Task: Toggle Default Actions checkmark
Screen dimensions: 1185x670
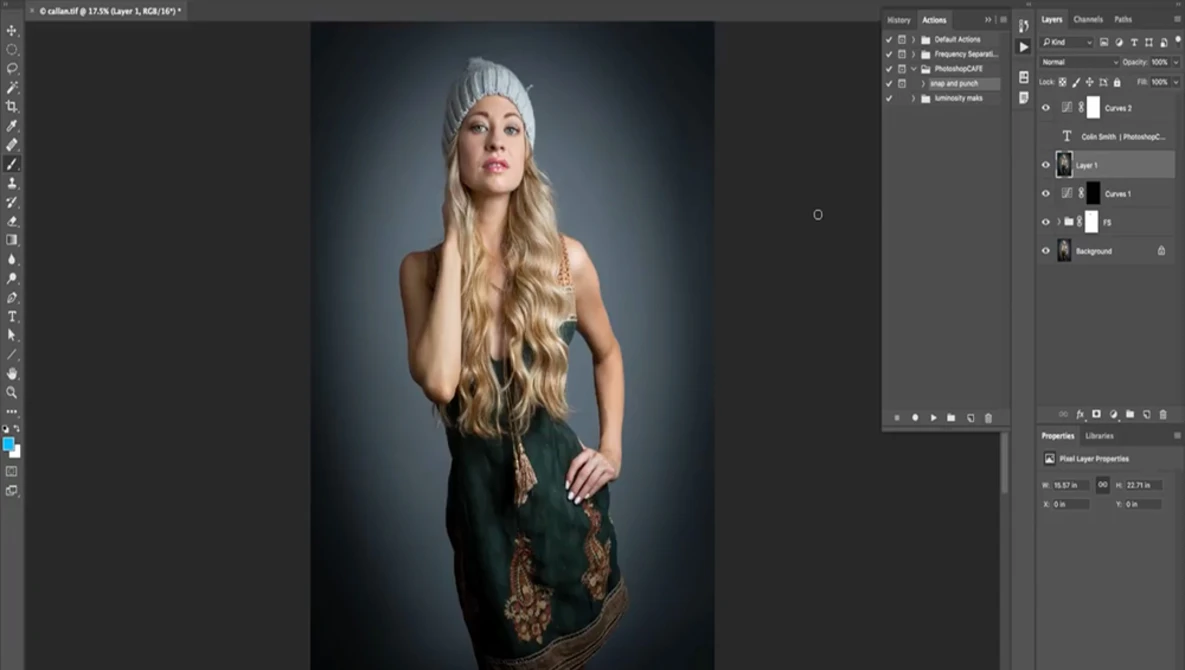Action: point(889,39)
